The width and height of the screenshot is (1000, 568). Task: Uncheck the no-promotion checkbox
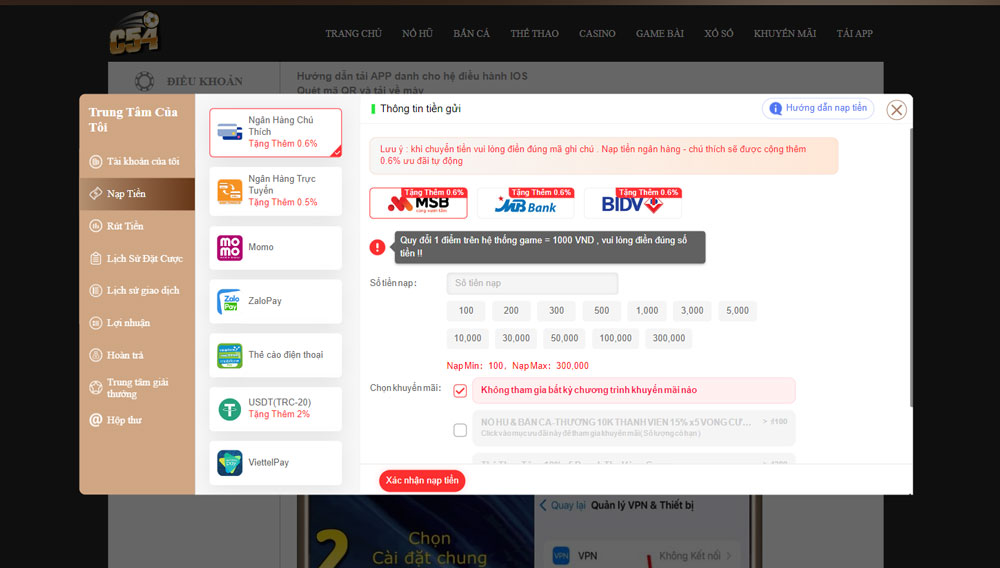click(460, 391)
